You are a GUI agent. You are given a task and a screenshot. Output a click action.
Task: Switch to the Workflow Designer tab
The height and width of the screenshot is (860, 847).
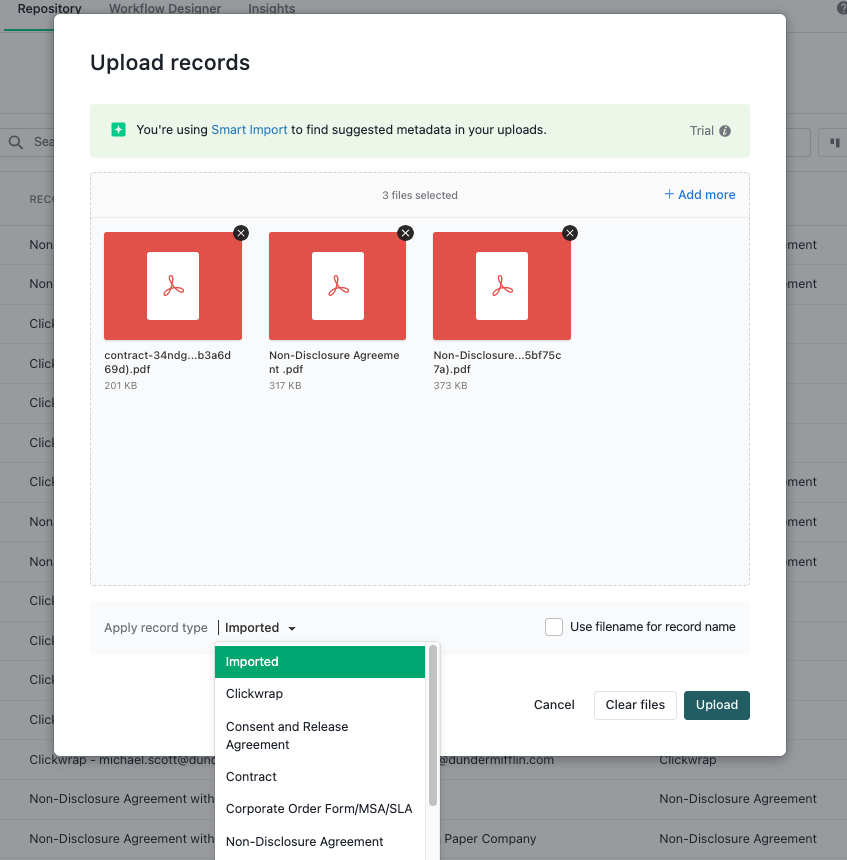[x=165, y=8]
